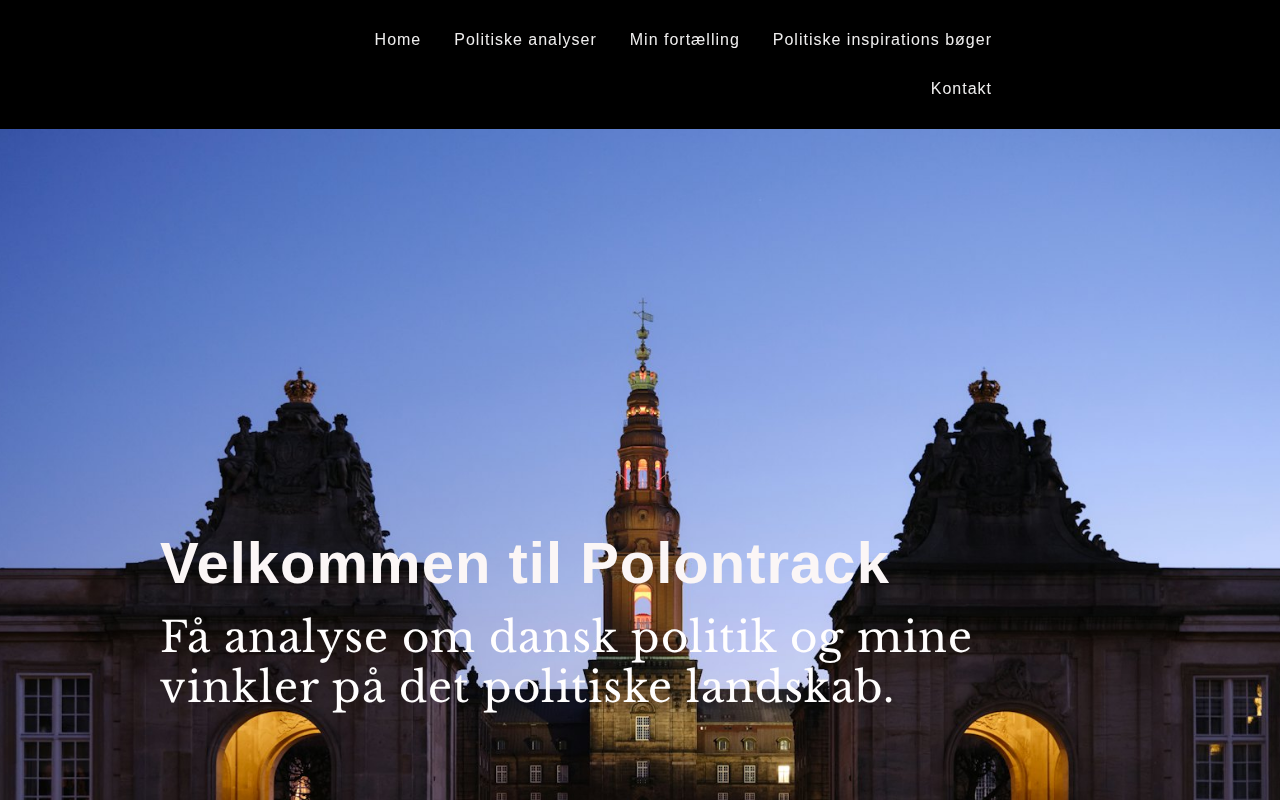This screenshot has width=1280, height=800.
Task: Click the red-lit windows on the tower
Action: tap(643, 474)
